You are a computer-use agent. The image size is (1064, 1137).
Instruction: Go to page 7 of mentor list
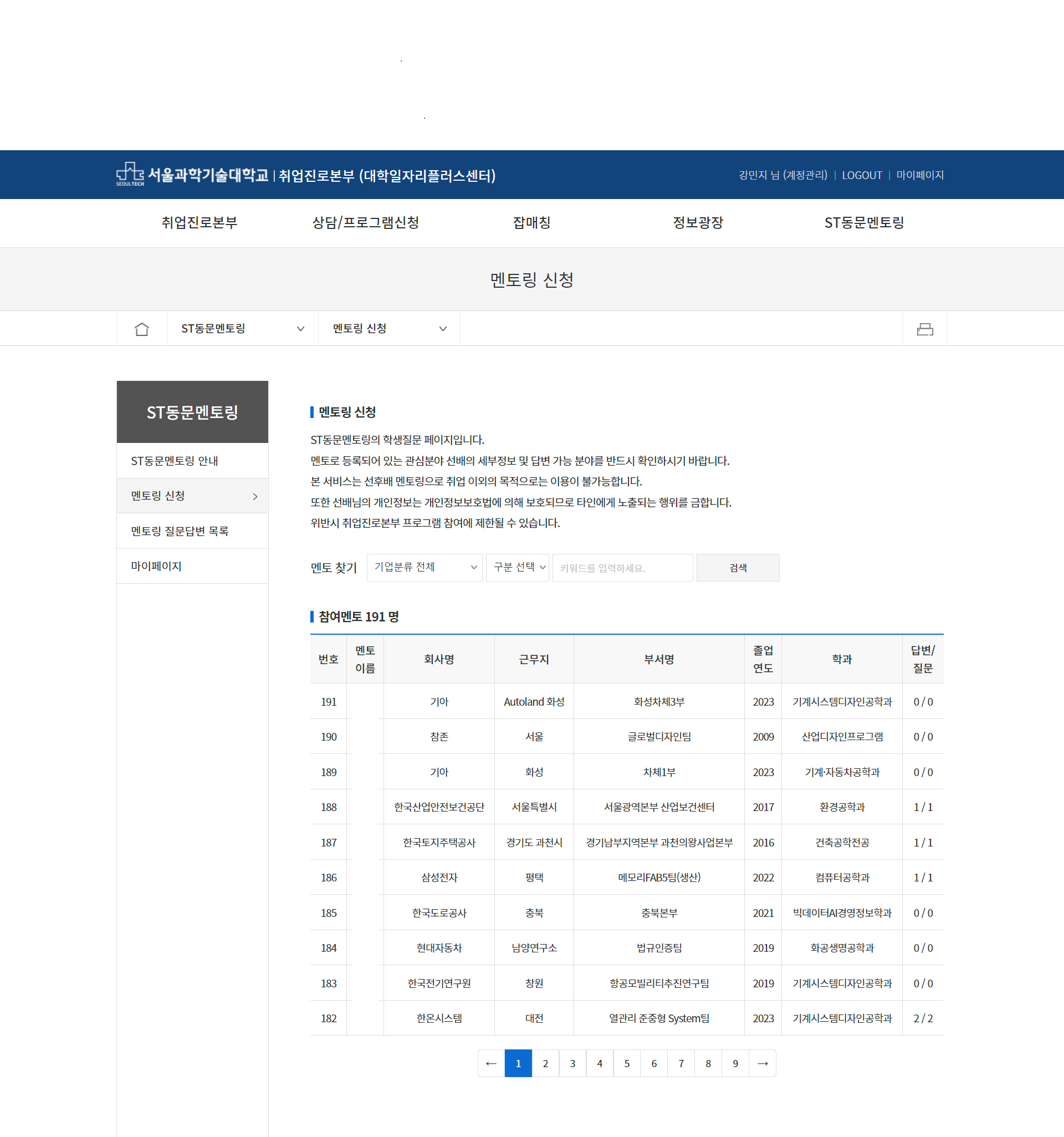coord(681,1063)
